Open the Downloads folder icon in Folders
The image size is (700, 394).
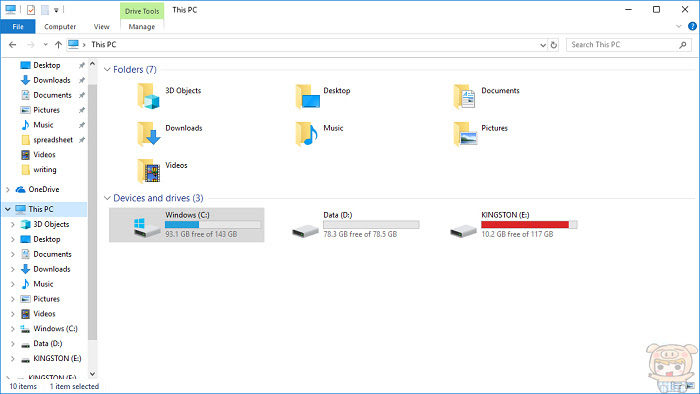point(148,133)
